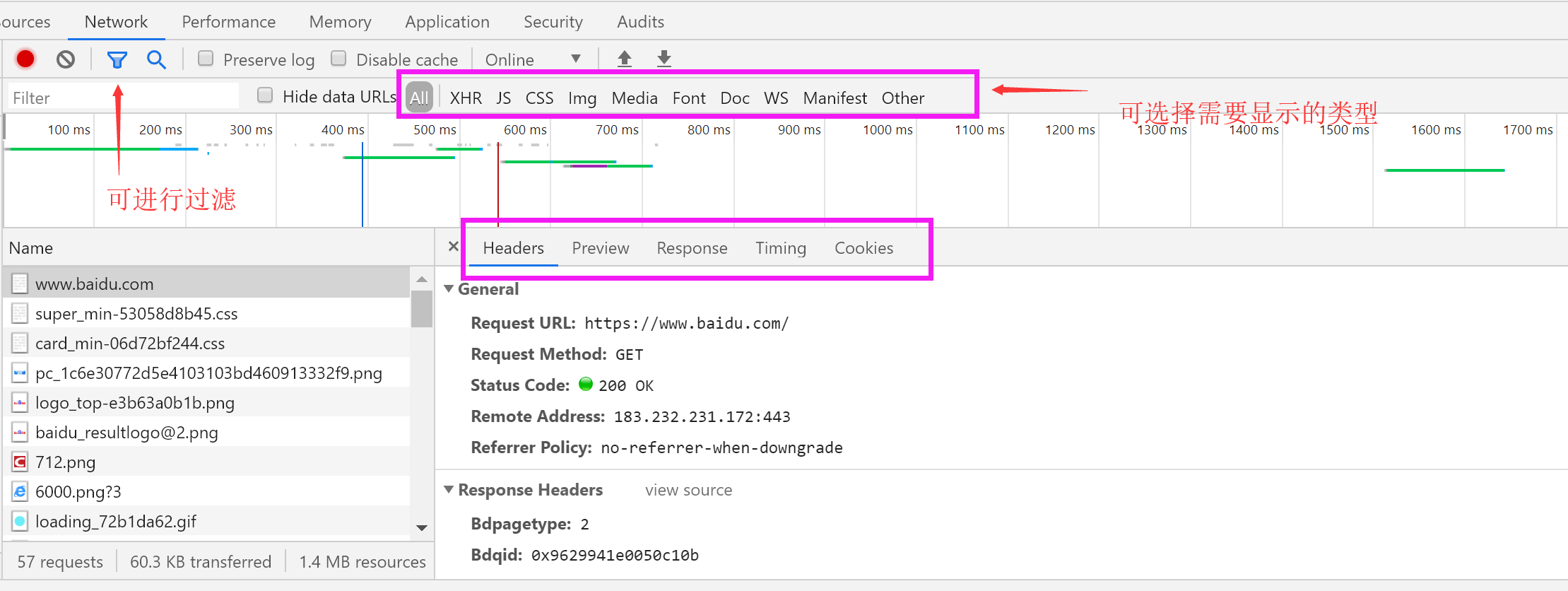The height and width of the screenshot is (591, 1568).
Task: Select the Preview details tab
Action: [x=601, y=248]
